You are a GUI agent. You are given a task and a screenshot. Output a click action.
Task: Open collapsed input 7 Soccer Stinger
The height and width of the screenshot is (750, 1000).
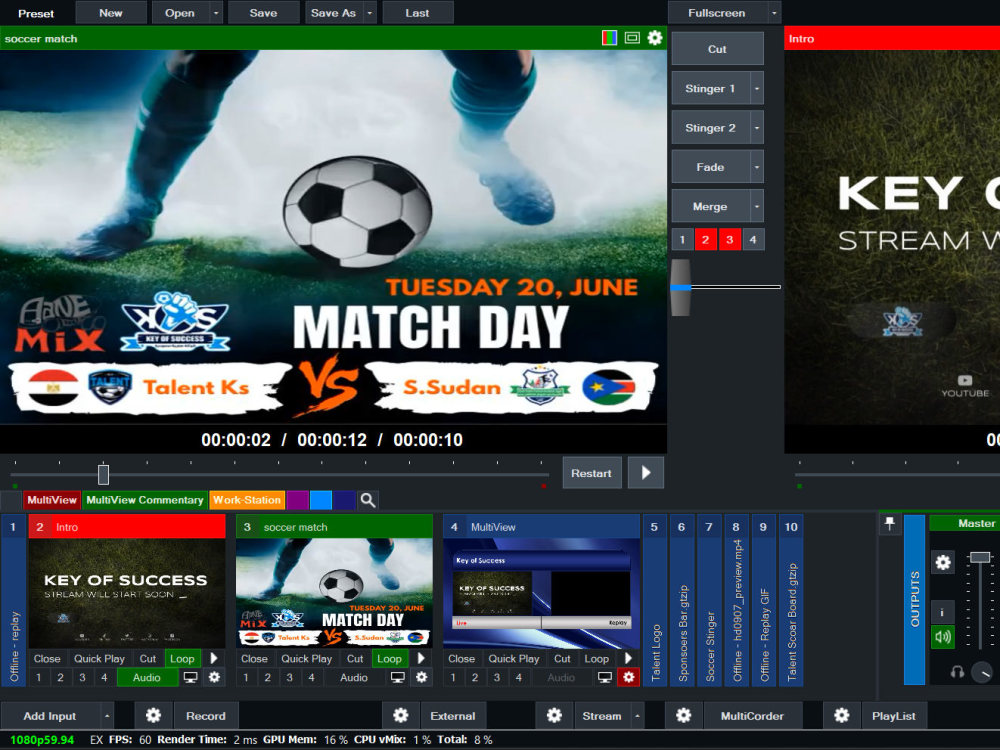pos(709,599)
